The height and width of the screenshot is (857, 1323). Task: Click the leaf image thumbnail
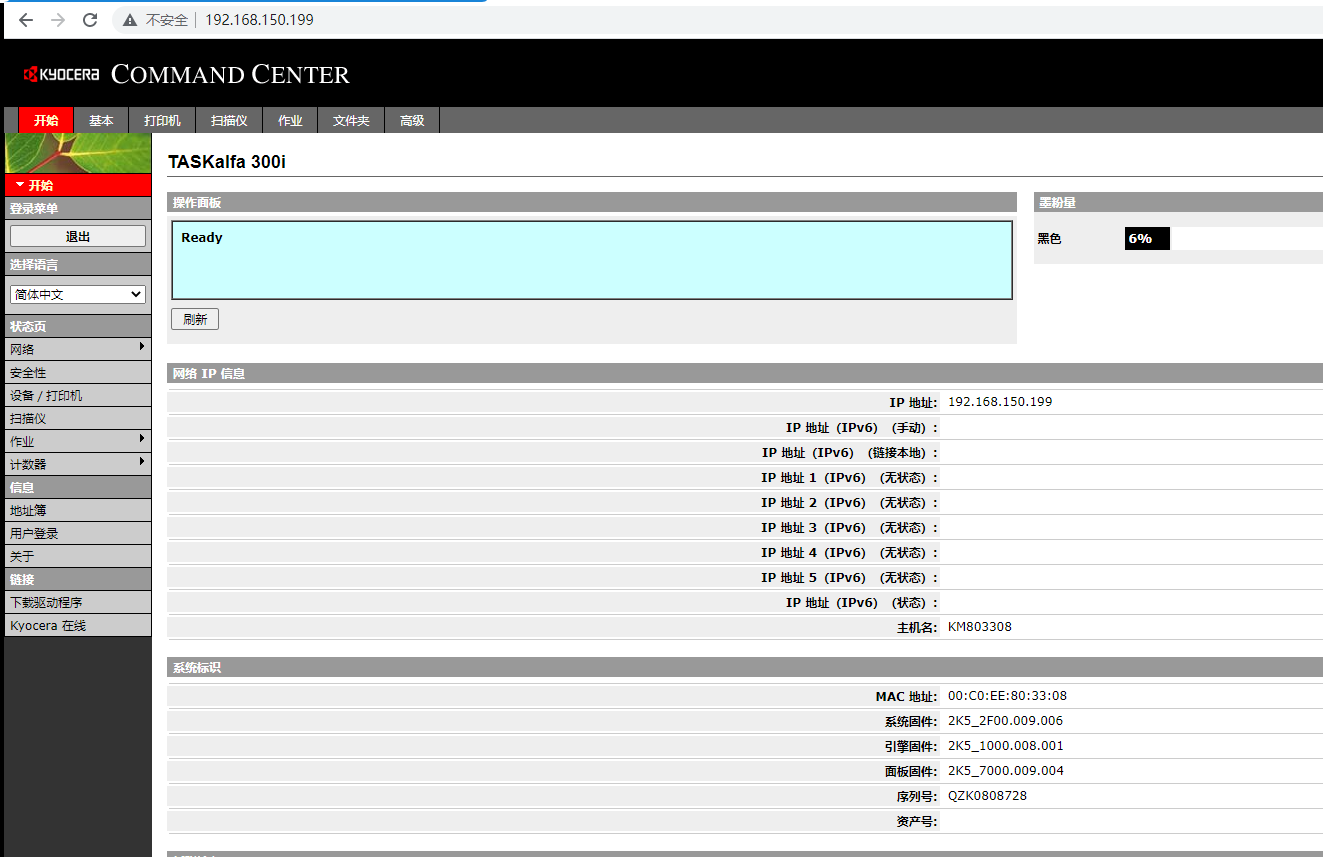click(78, 153)
